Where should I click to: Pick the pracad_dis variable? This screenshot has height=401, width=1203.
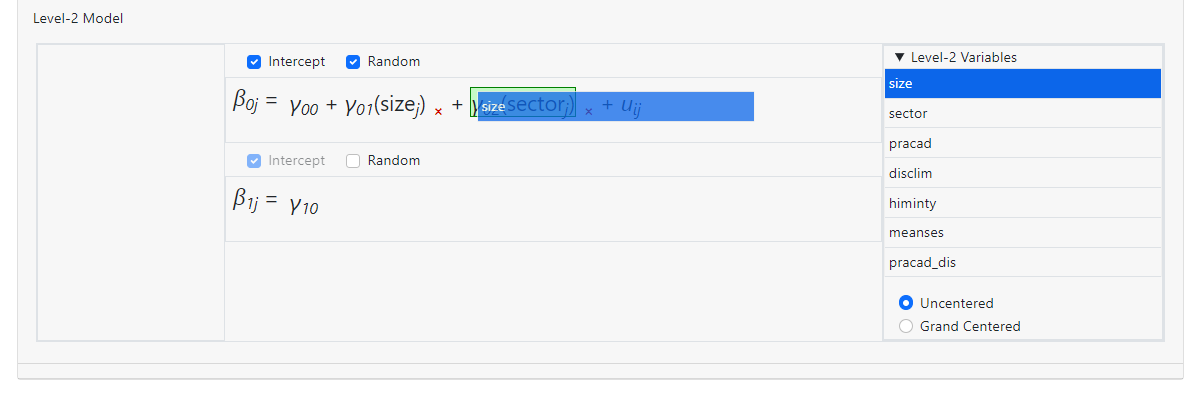click(1022, 263)
